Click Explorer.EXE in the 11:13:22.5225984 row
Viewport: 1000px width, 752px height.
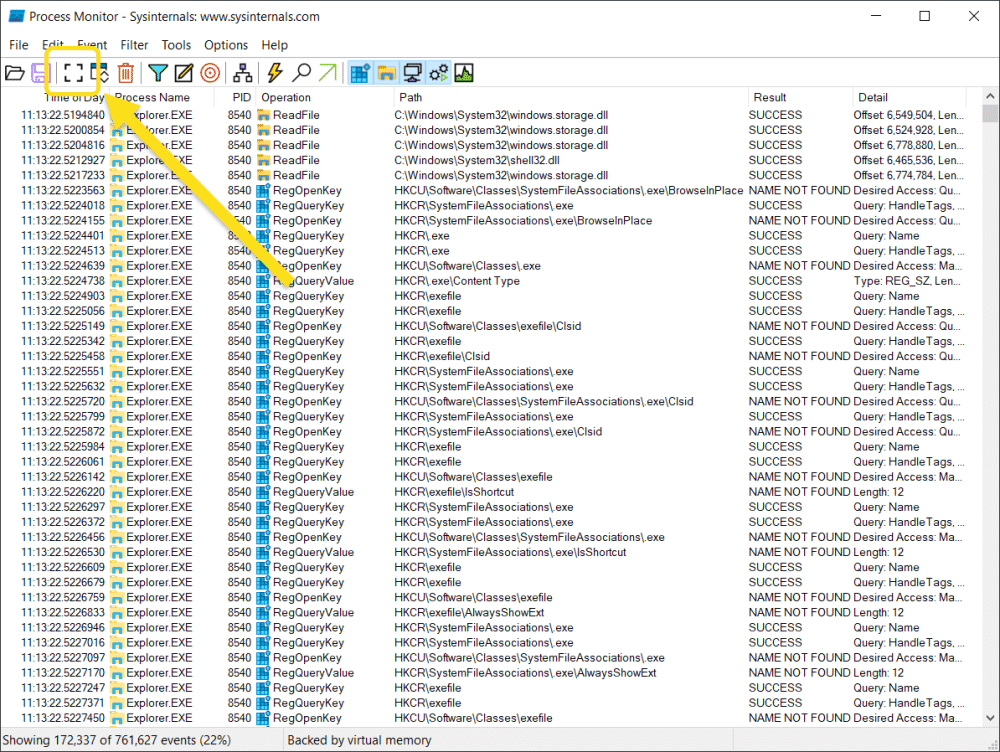tap(159, 447)
